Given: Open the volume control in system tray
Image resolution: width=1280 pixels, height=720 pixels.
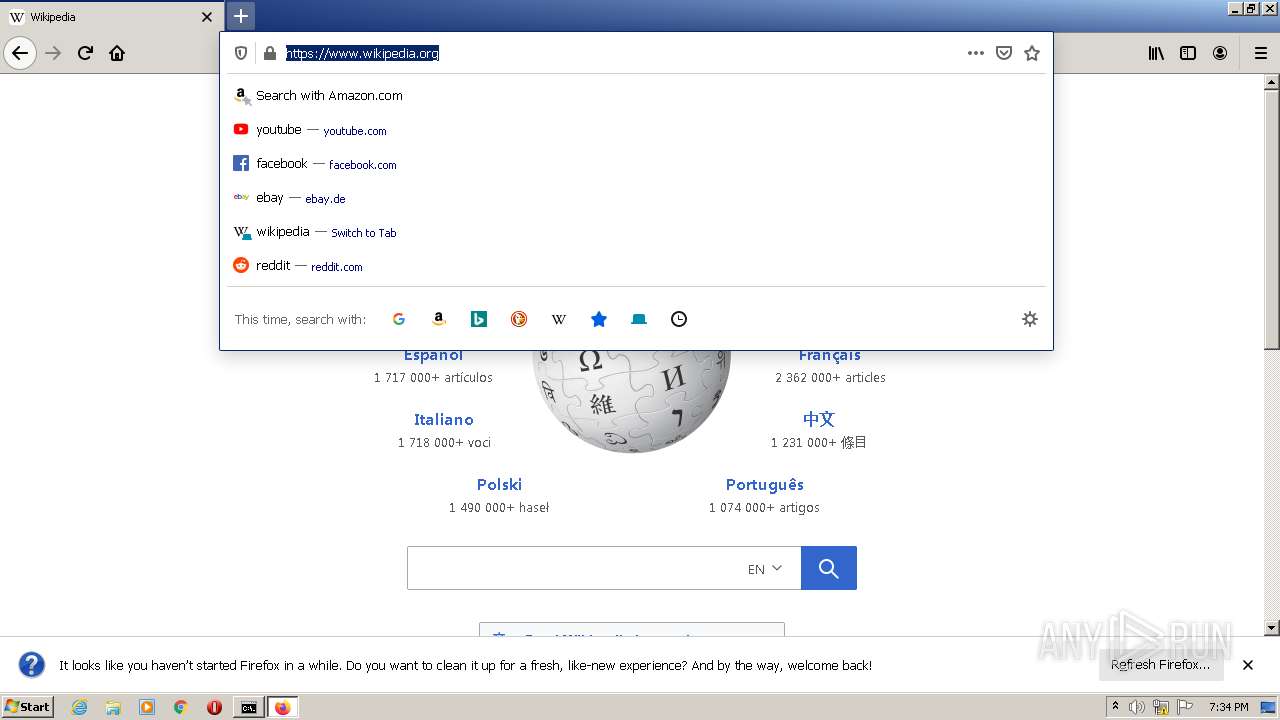Looking at the screenshot, I should (x=1136, y=707).
